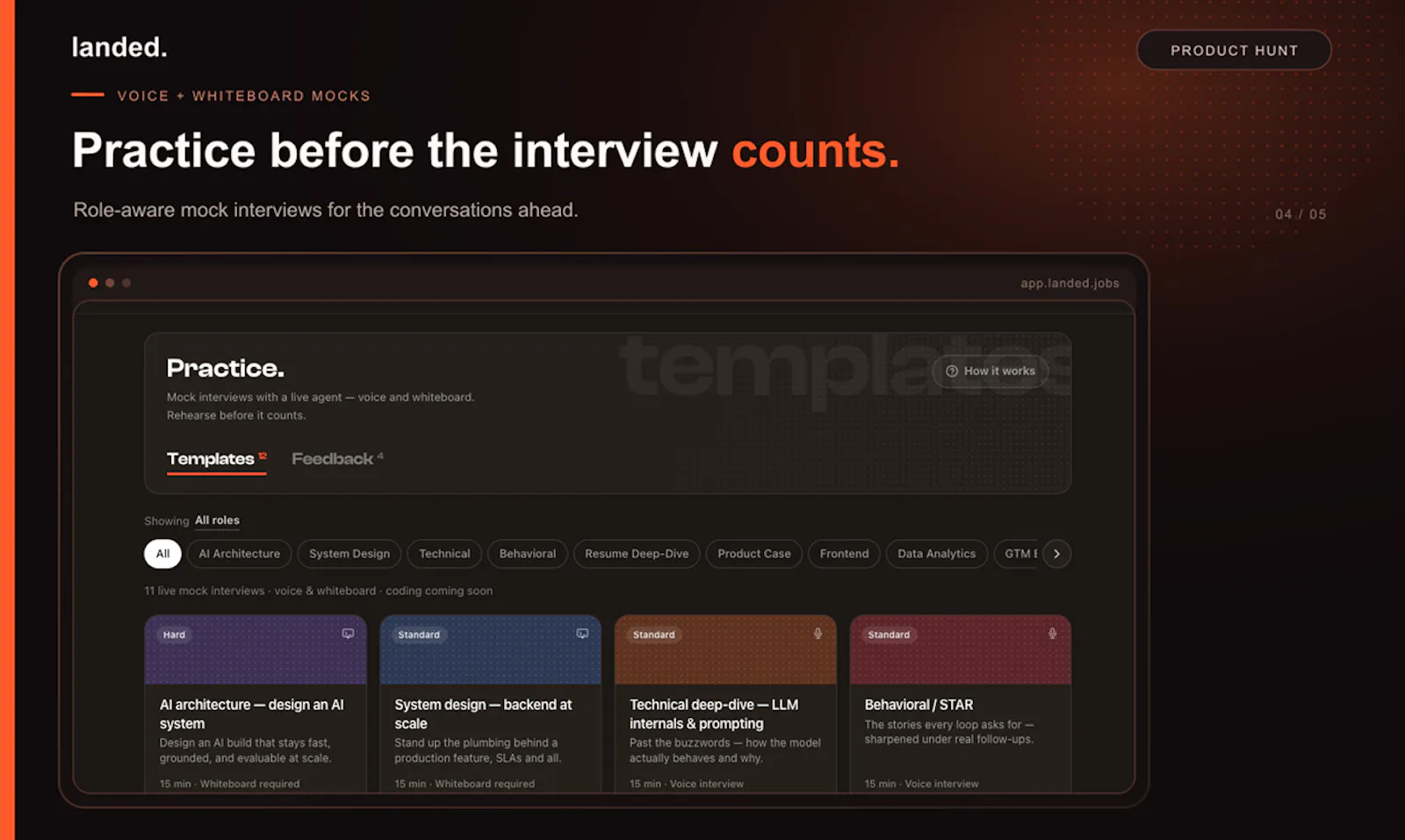Select the partially visible GTM filter chip
The image size is (1405, 840).
1017,554
